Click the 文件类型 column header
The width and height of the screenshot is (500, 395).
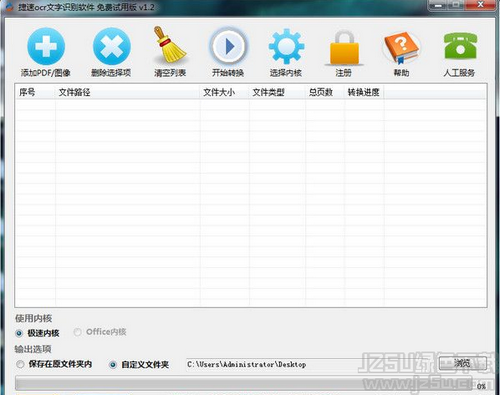(277, 92)
